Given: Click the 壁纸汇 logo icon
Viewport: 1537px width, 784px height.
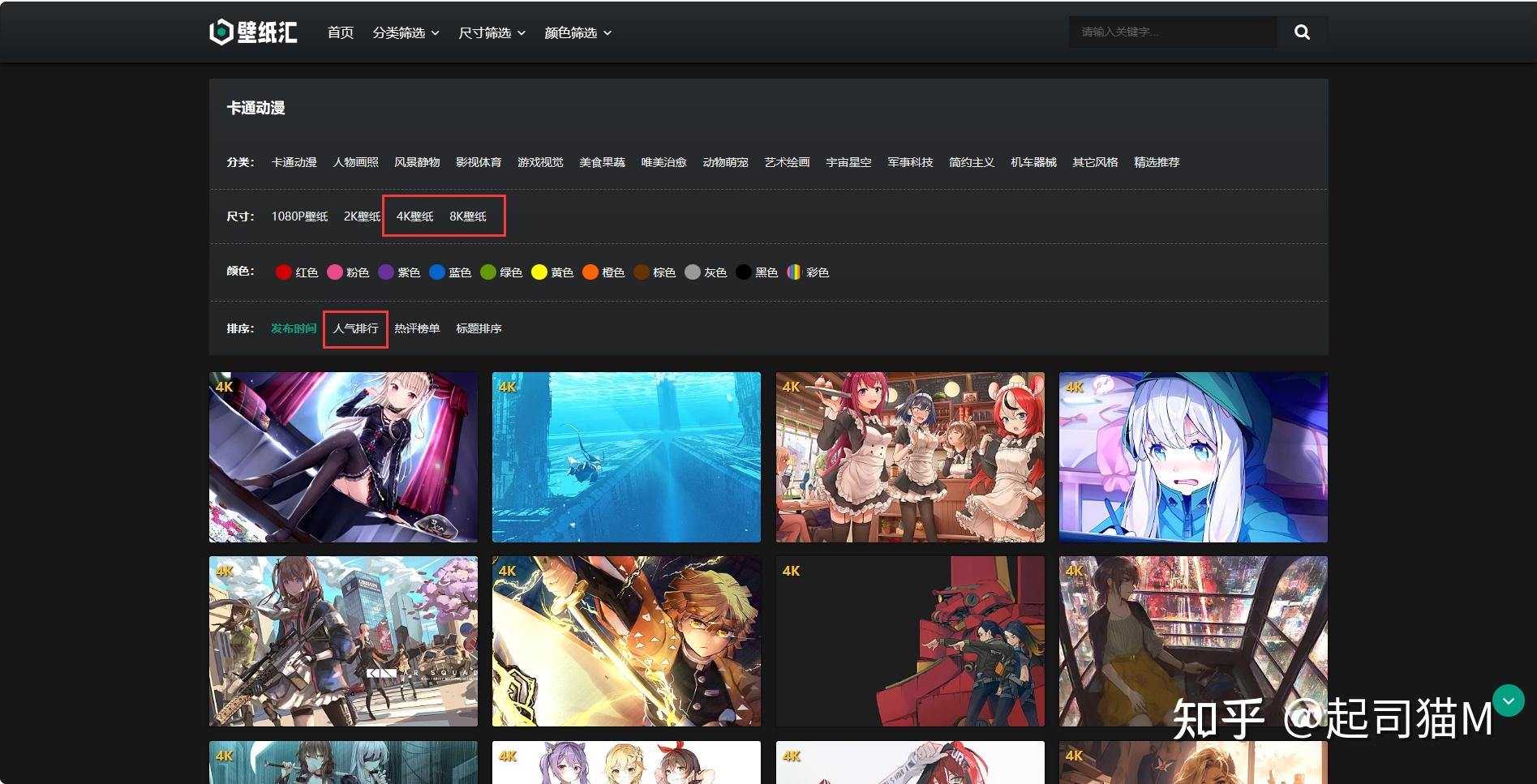Looking at the screenshot, I should point(220,32).
